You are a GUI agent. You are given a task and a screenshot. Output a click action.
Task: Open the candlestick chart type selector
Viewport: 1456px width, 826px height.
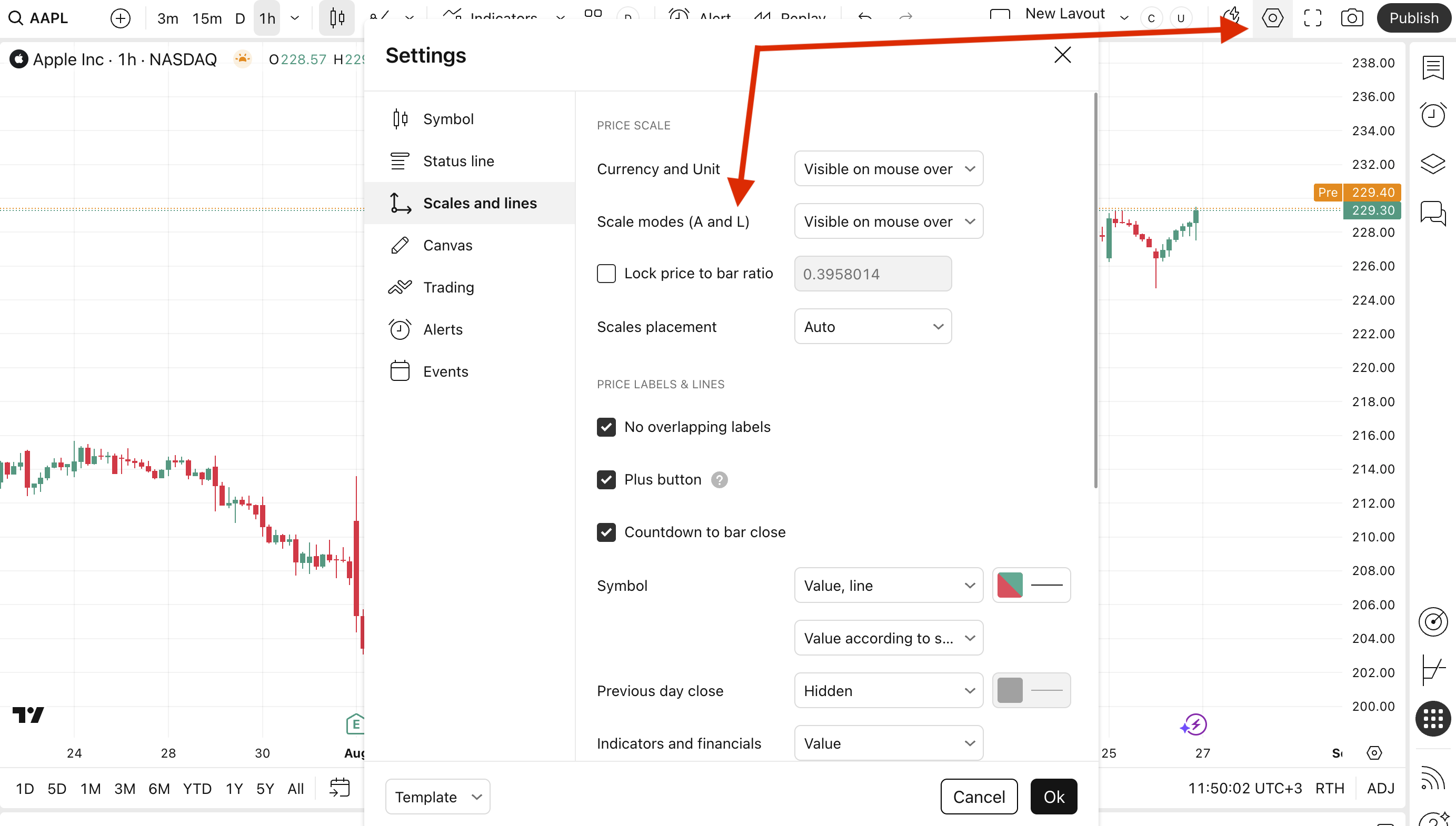pos(337,18)
